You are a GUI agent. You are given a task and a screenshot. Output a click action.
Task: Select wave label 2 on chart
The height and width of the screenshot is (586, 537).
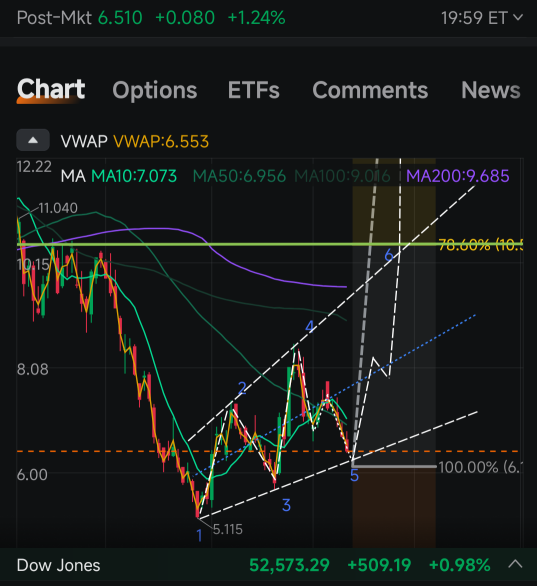coord(242,388)
